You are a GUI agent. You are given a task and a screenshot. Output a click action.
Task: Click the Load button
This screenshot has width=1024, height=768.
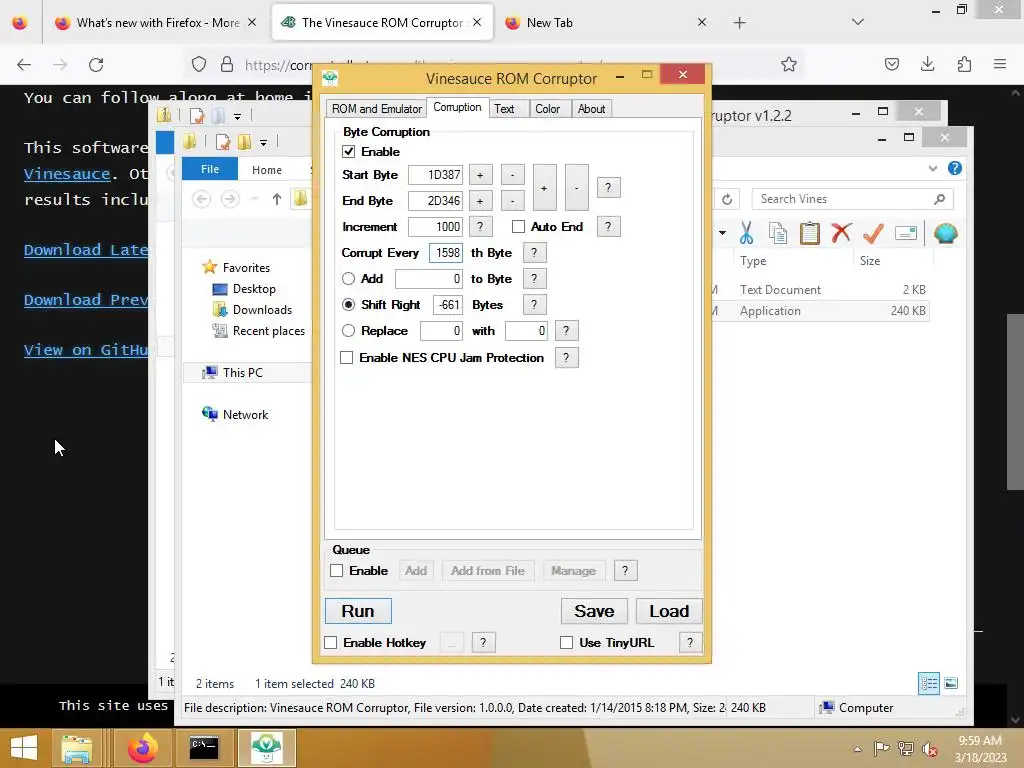click(669, 611)
